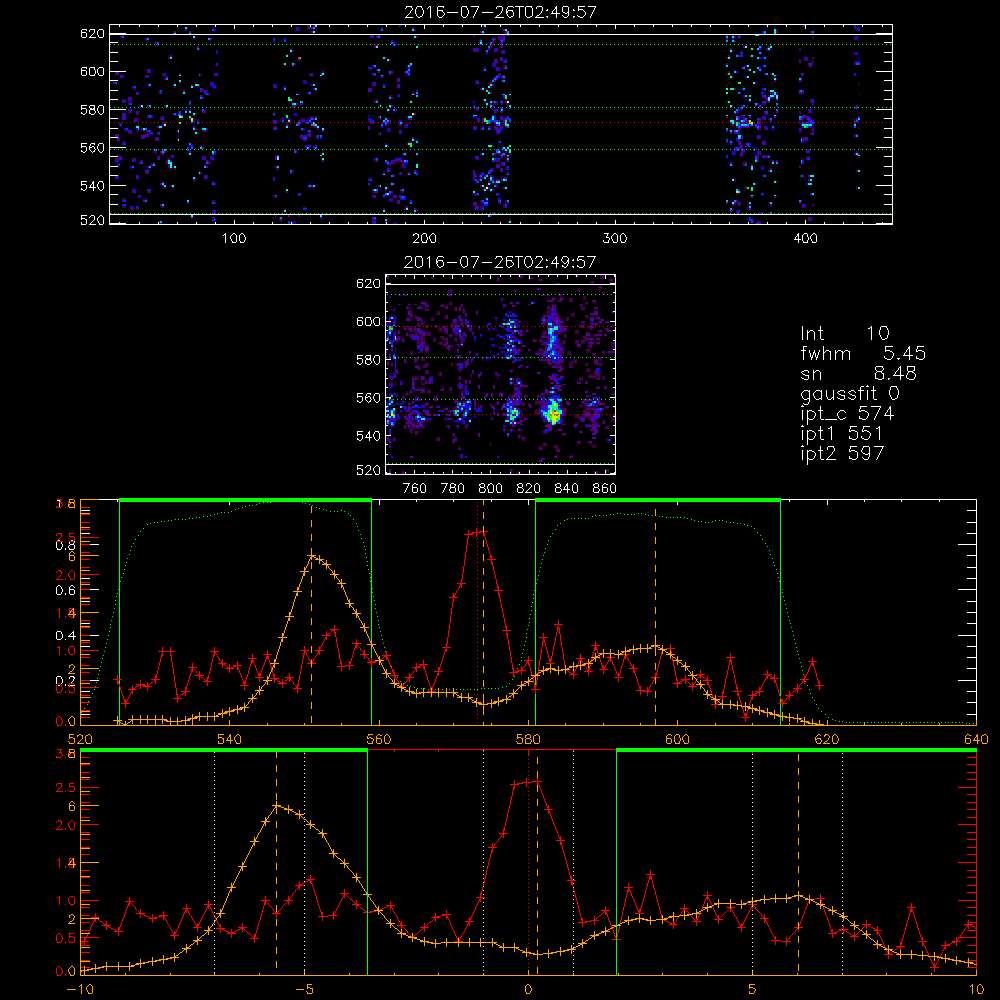Select the 'ipt_c 574' readout line
The image size is (1000, 1000).
(847, 414)
